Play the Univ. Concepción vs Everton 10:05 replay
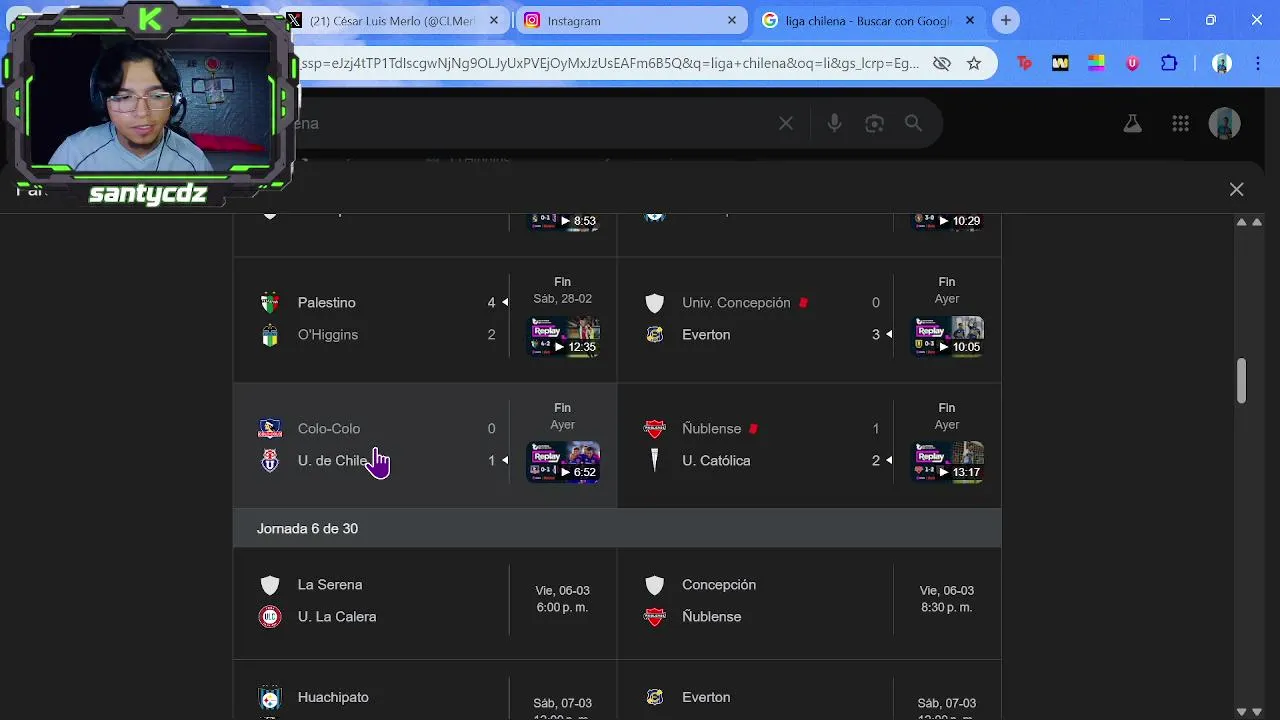 point(947,336)
